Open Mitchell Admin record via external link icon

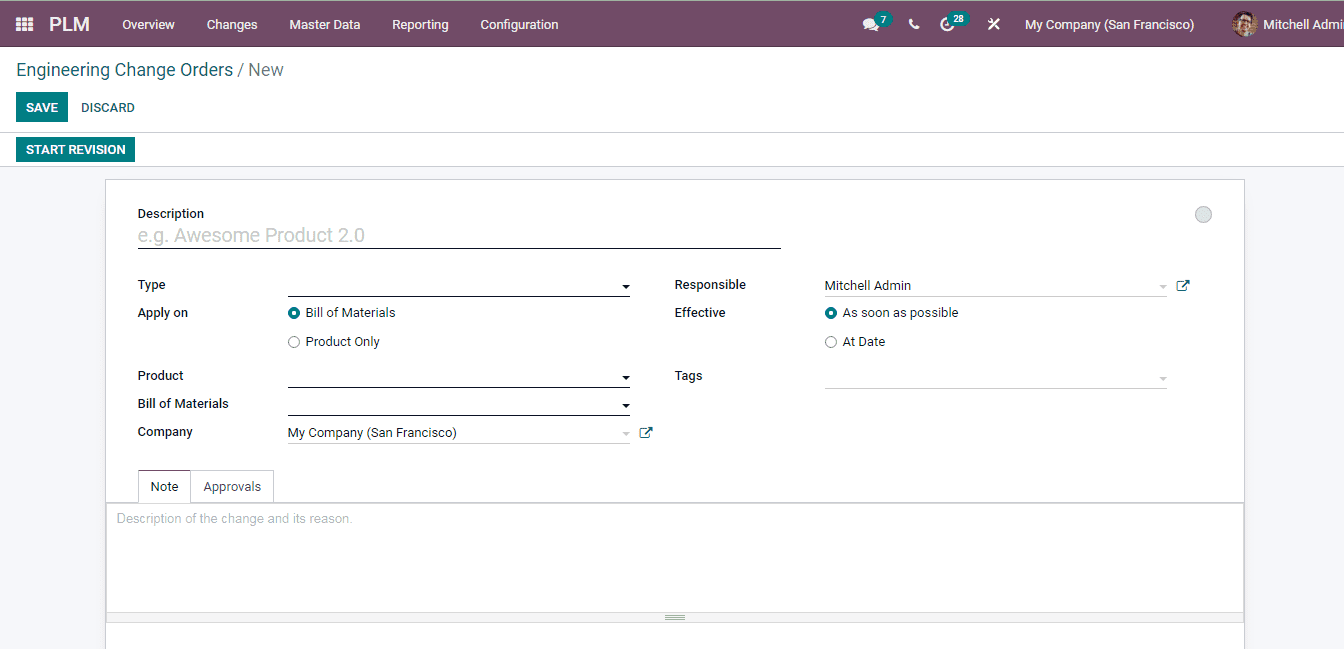point(1182,285)
